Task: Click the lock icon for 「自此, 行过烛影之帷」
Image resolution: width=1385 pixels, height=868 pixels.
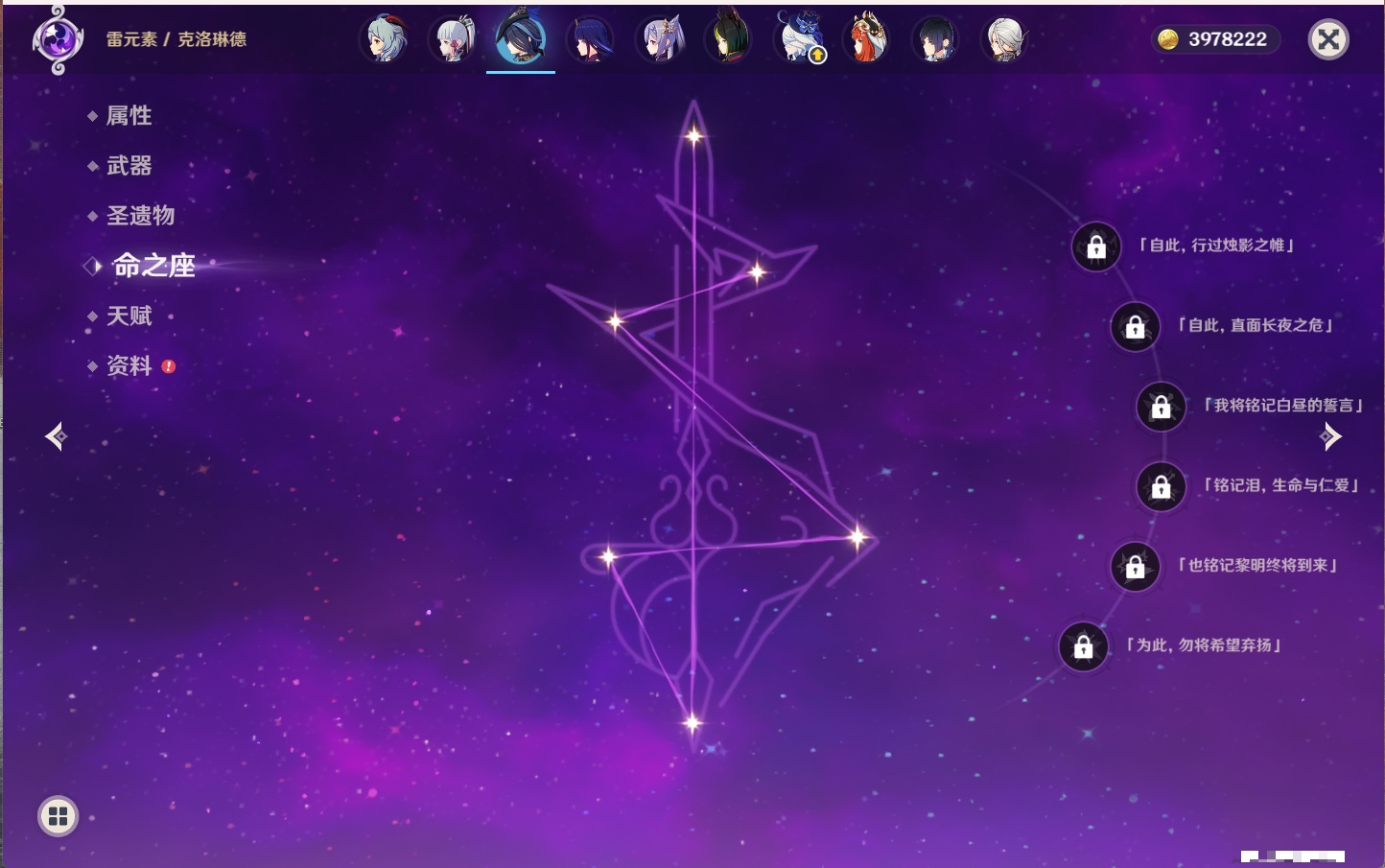Action: pyautogui.click(x=1096, y=247)
